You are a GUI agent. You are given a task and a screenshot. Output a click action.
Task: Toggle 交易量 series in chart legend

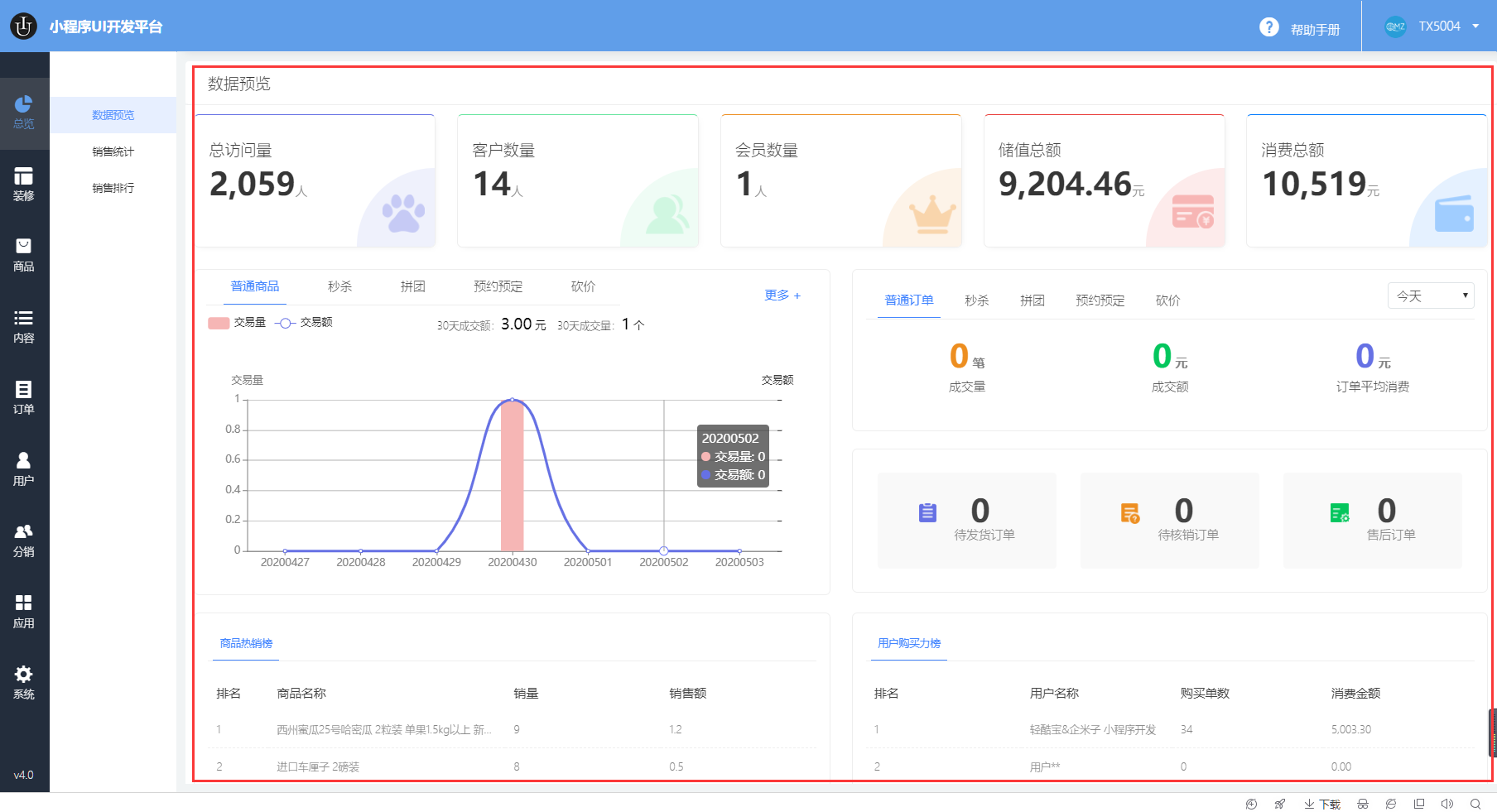(237, 323)
